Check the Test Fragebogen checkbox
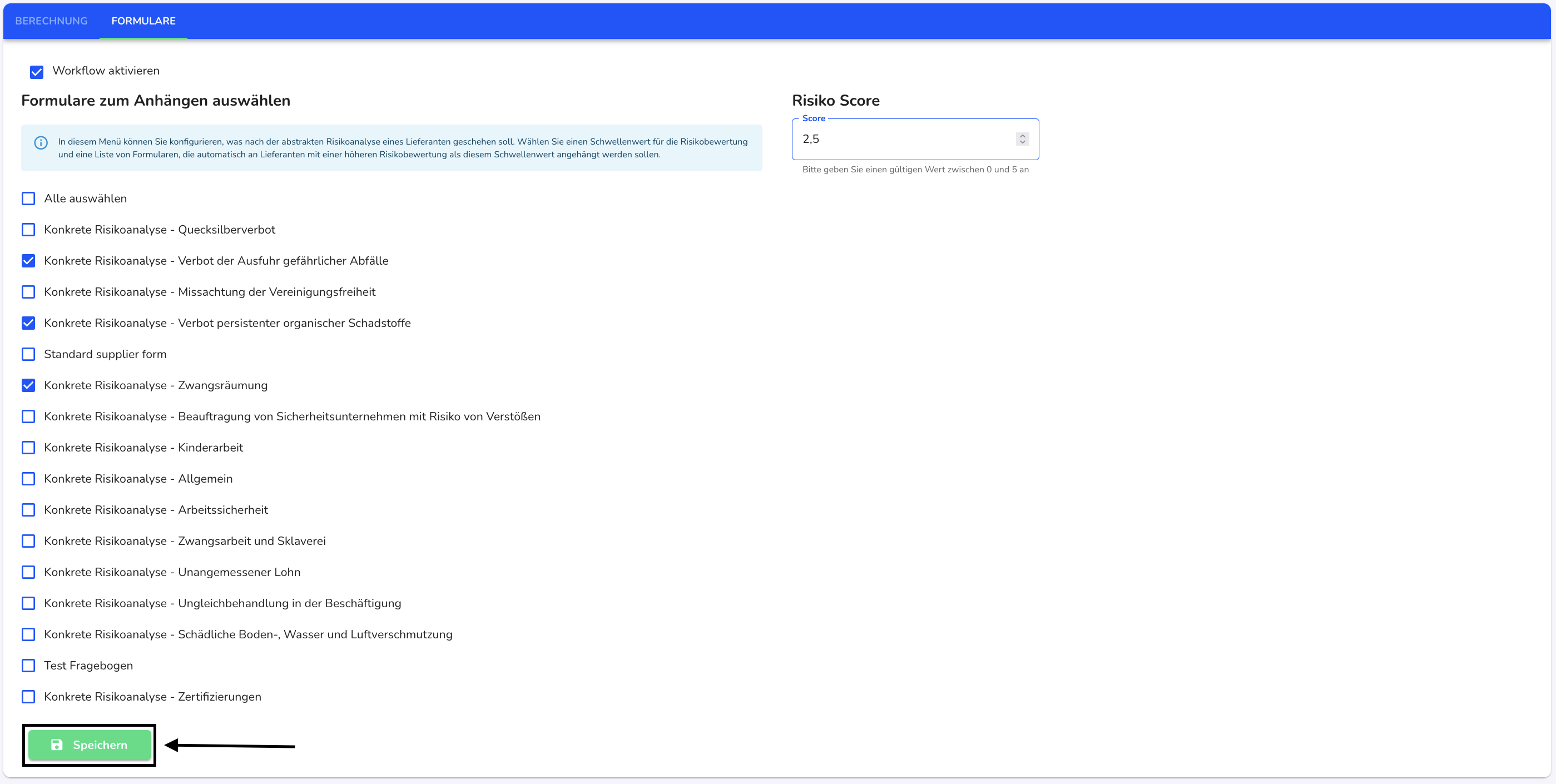Screen dimensions: 1556x784 (x=28, y=665)
